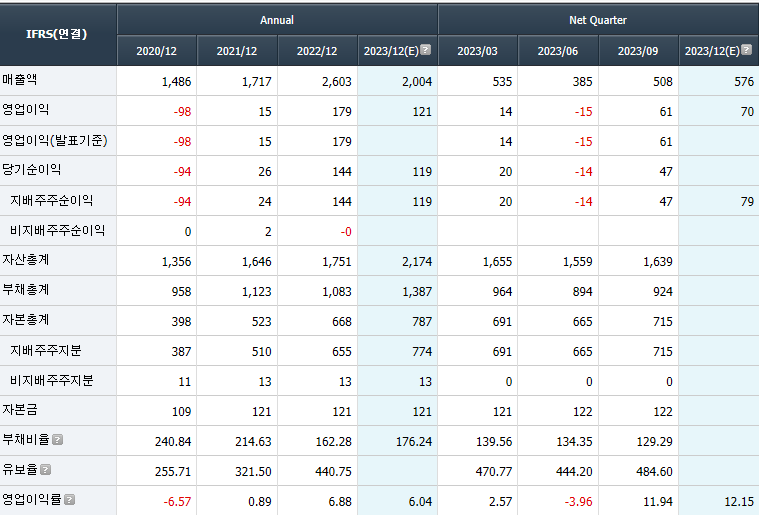The width and height of the screenshot is (762, 515).
Task: Click the 매출액 value 1,717
Action: pyautogui.click(x=257, y=82)
